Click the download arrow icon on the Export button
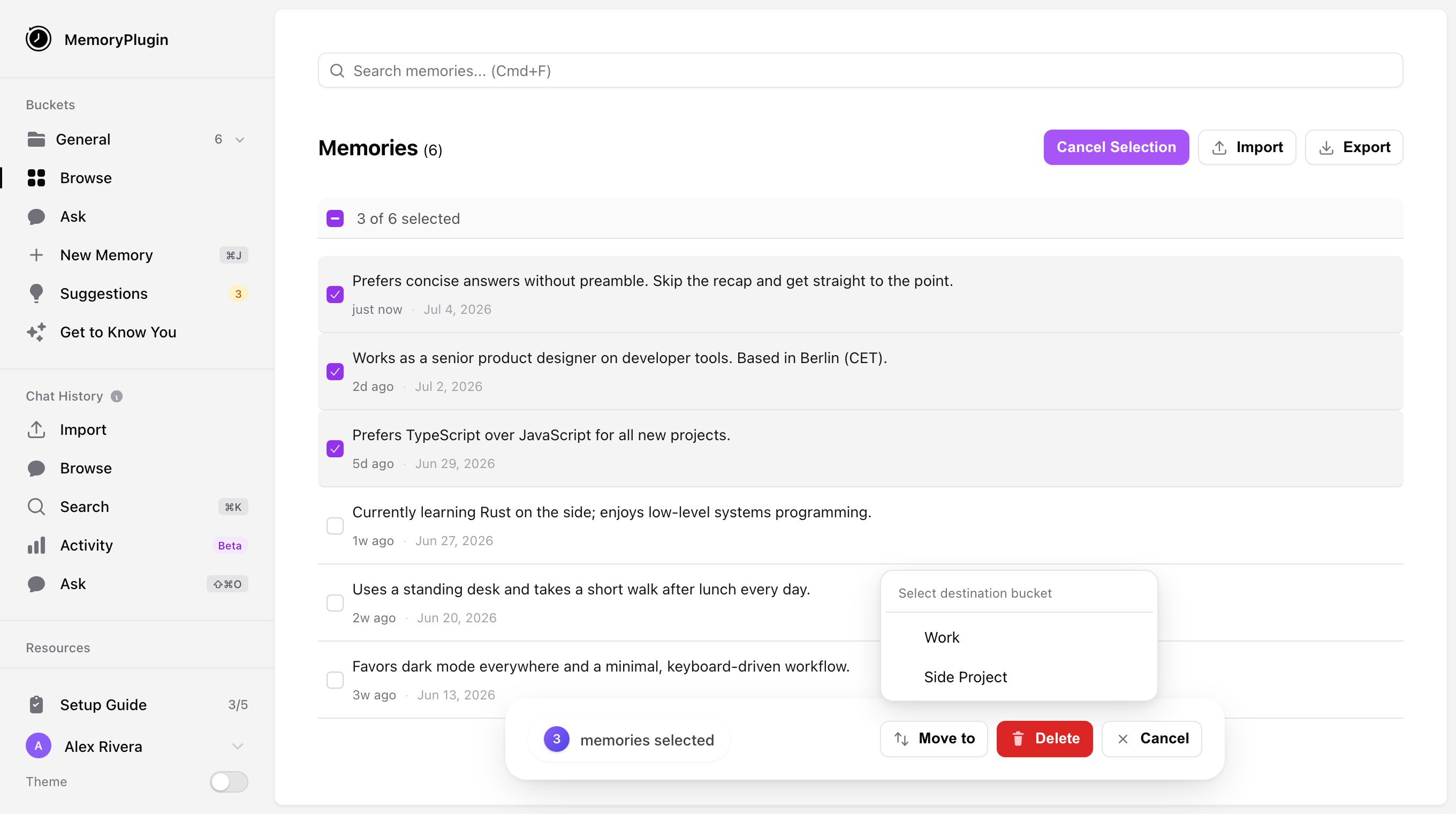This screenshot has height=814, width=1456. click(x=1326, y=148)
